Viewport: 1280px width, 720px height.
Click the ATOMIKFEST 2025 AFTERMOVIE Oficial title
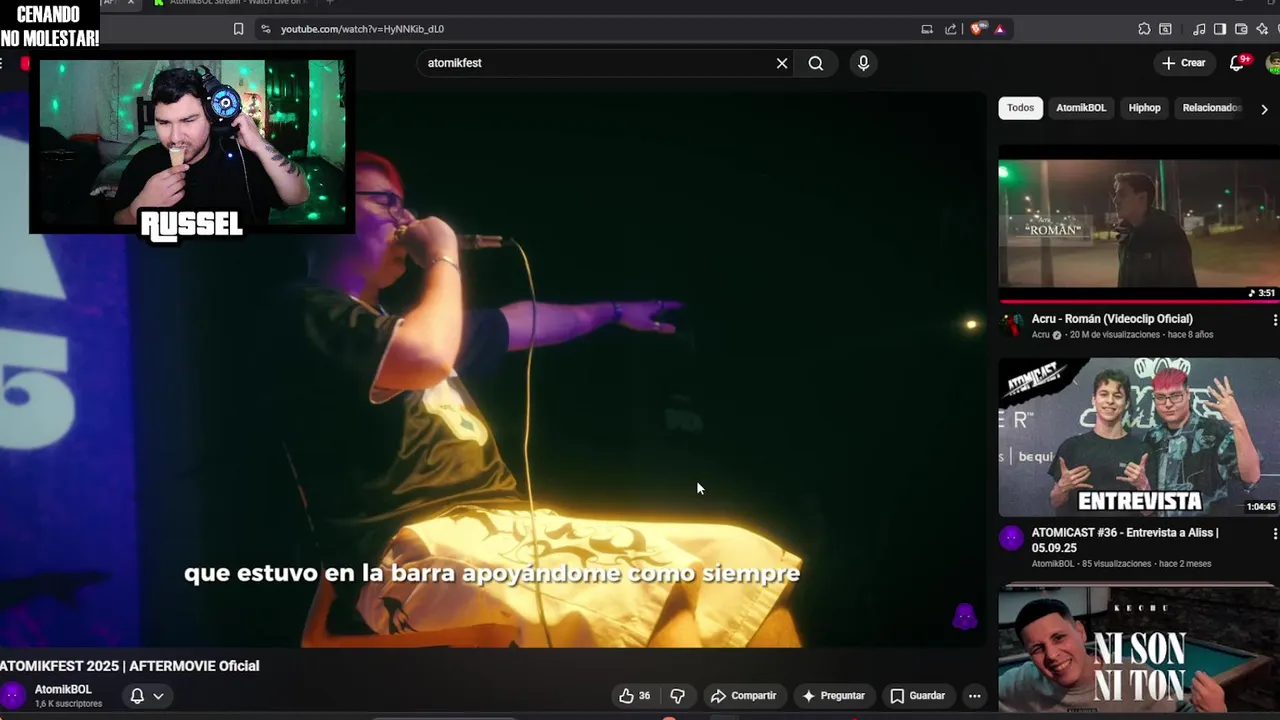tap(130, 666)
